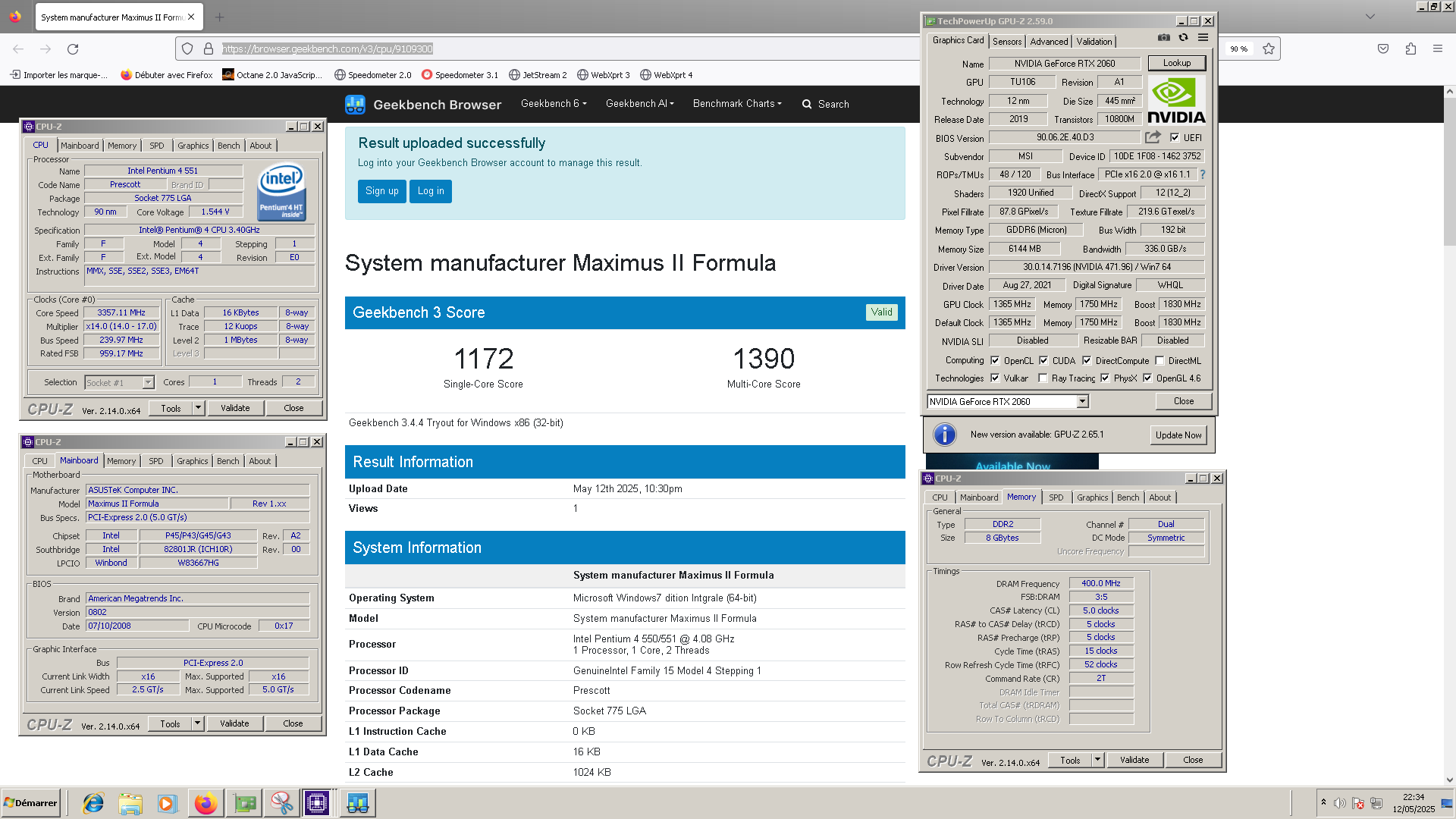Expand Tools dropdown arrow in Memory window
Viewport: 1456px width, 819px height.
coord(1097,760)
